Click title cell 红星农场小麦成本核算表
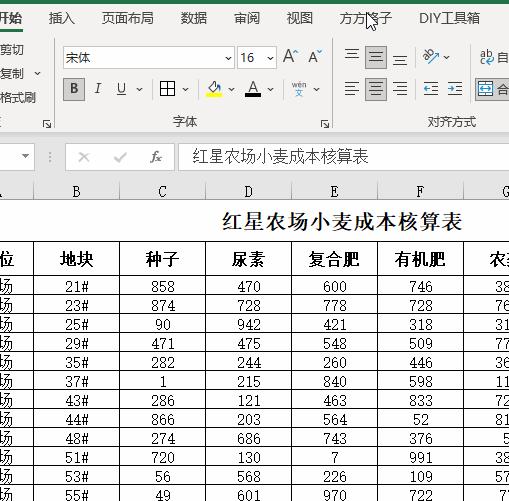 pos(342,222)
